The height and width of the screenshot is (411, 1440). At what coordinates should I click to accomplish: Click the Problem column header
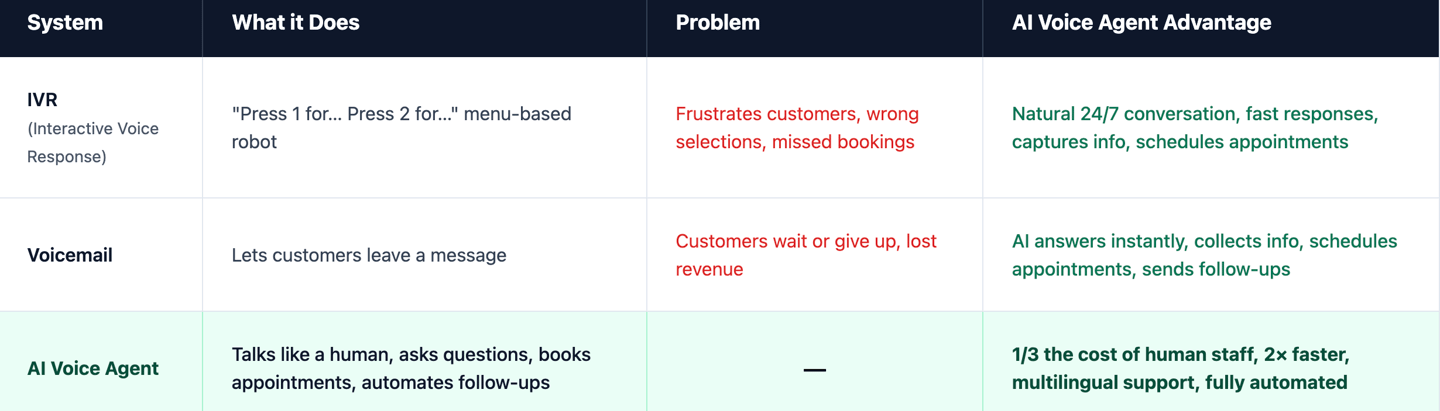click(x=717, y=23)
